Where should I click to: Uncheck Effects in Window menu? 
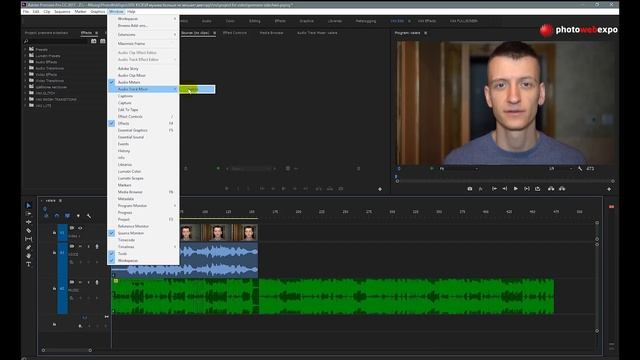click(x=143, y=123)
